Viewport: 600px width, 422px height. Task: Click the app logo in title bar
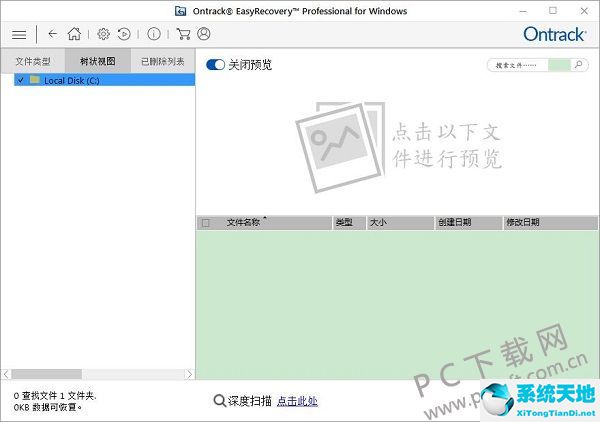[x=181, y=11]
